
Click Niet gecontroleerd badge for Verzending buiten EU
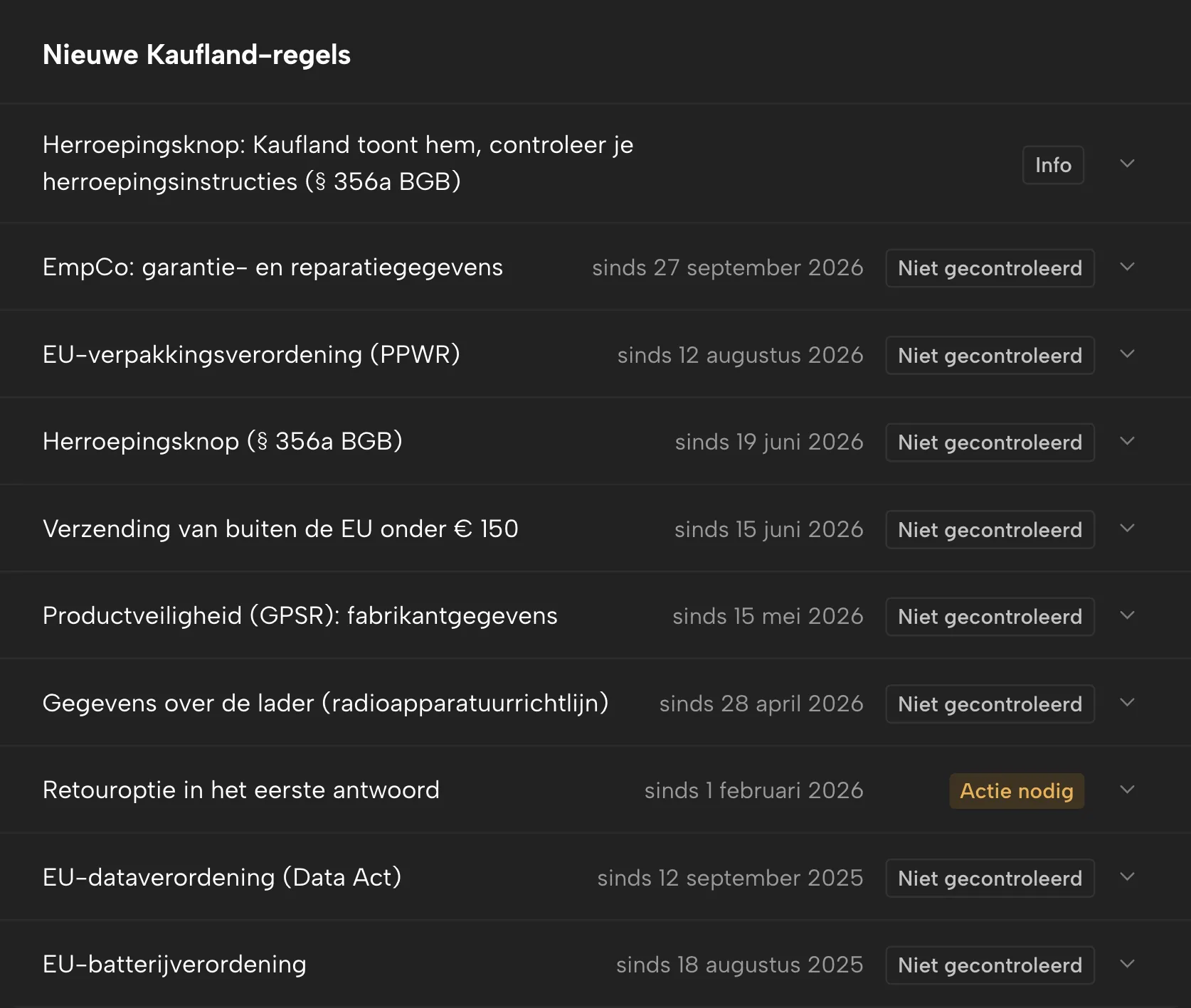[990, 529]
